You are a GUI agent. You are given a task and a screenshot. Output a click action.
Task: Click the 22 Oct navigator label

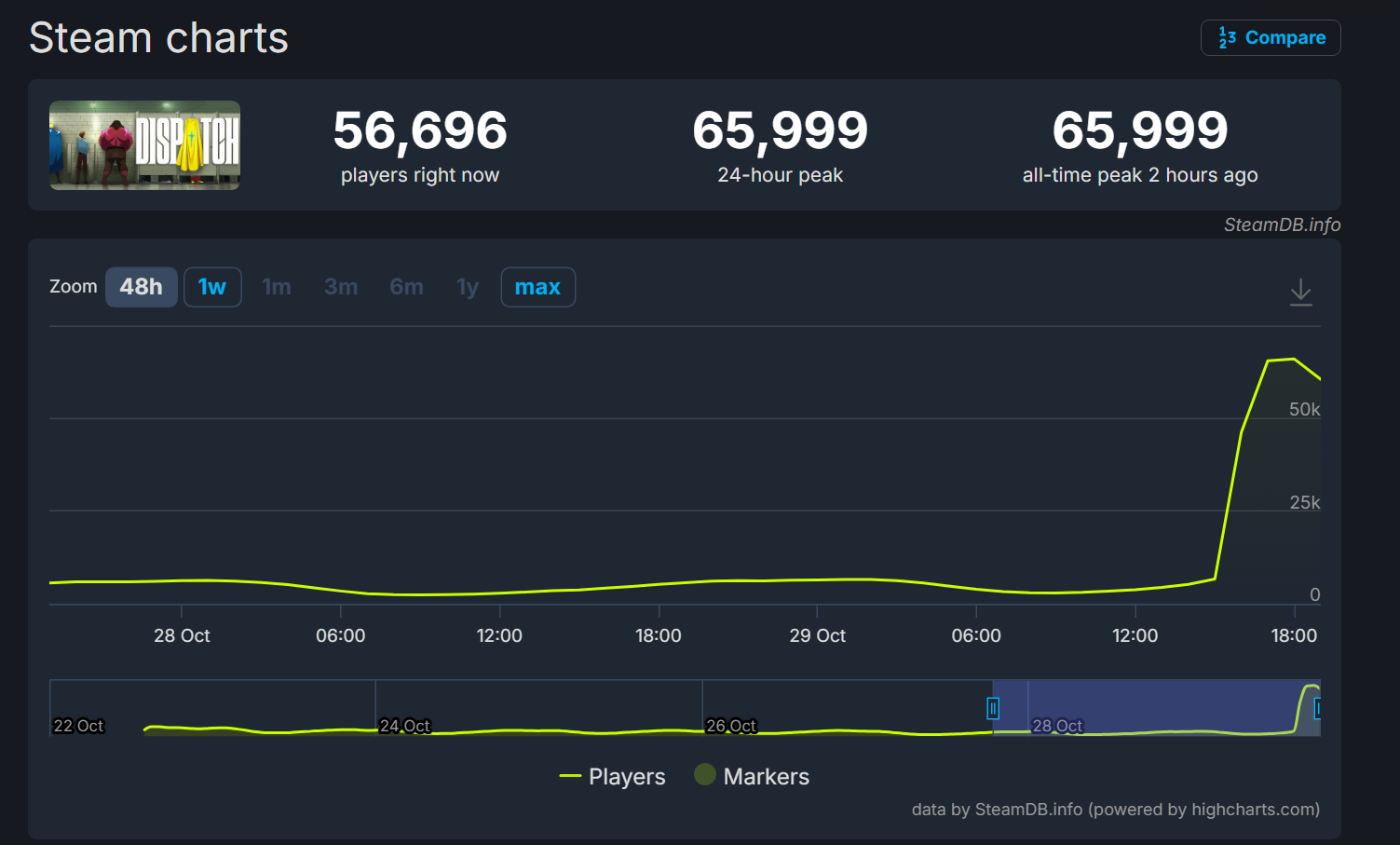click(78, 726)
